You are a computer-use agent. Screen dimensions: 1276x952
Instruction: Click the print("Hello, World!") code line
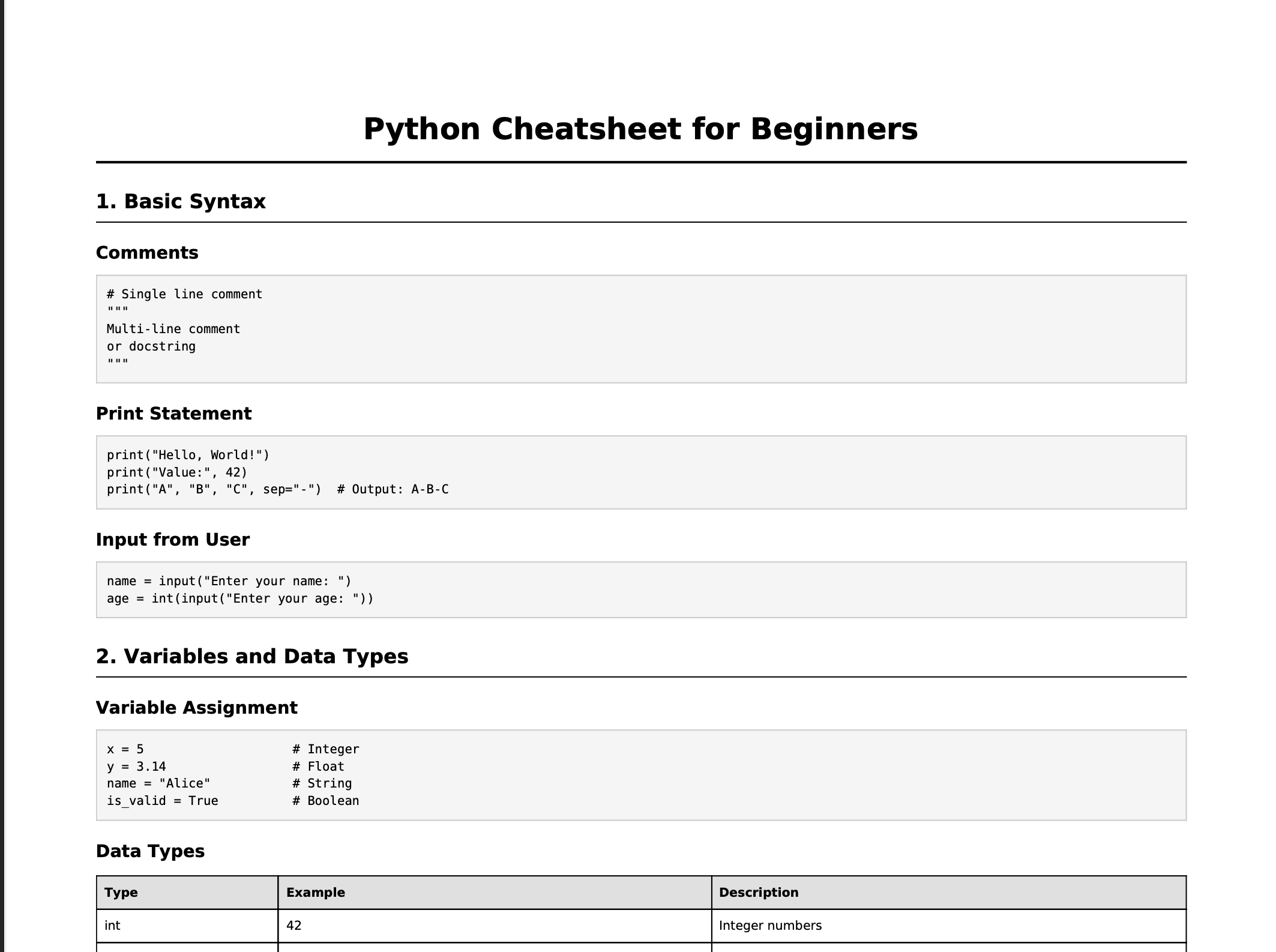pyautogui.click(x=188, y=455)
